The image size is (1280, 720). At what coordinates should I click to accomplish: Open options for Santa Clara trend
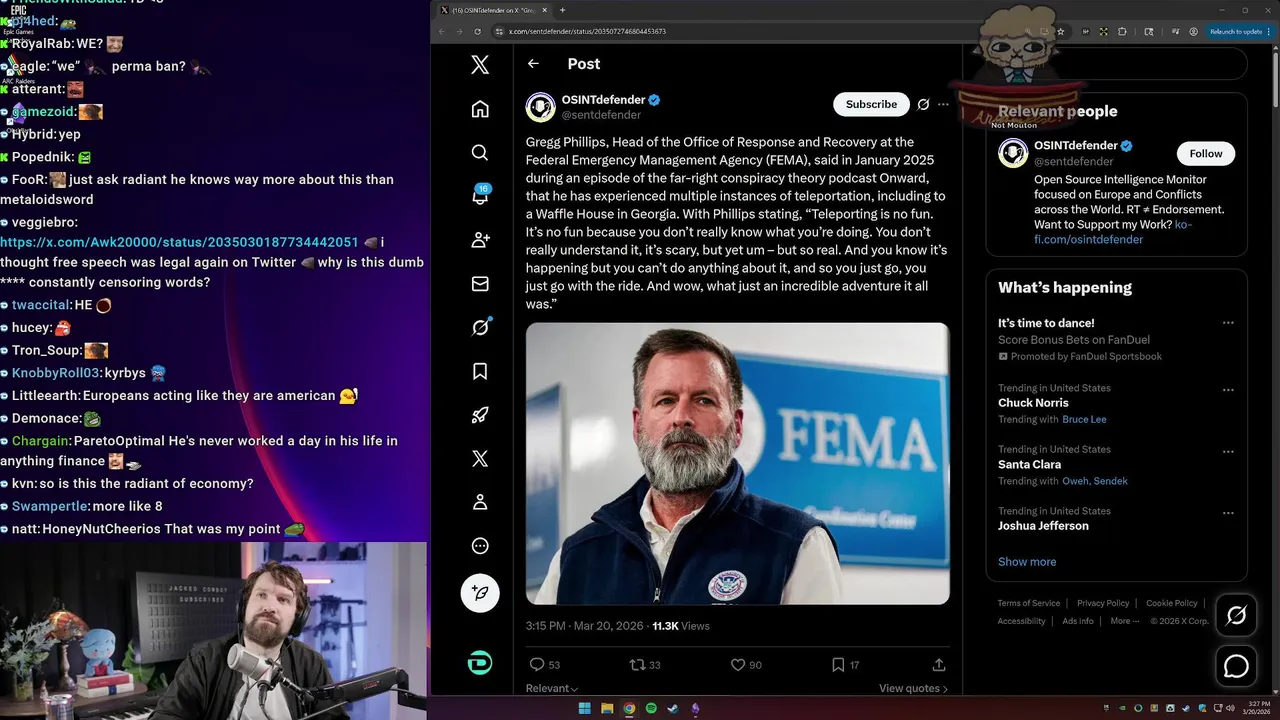click(x=1228, y=451)
